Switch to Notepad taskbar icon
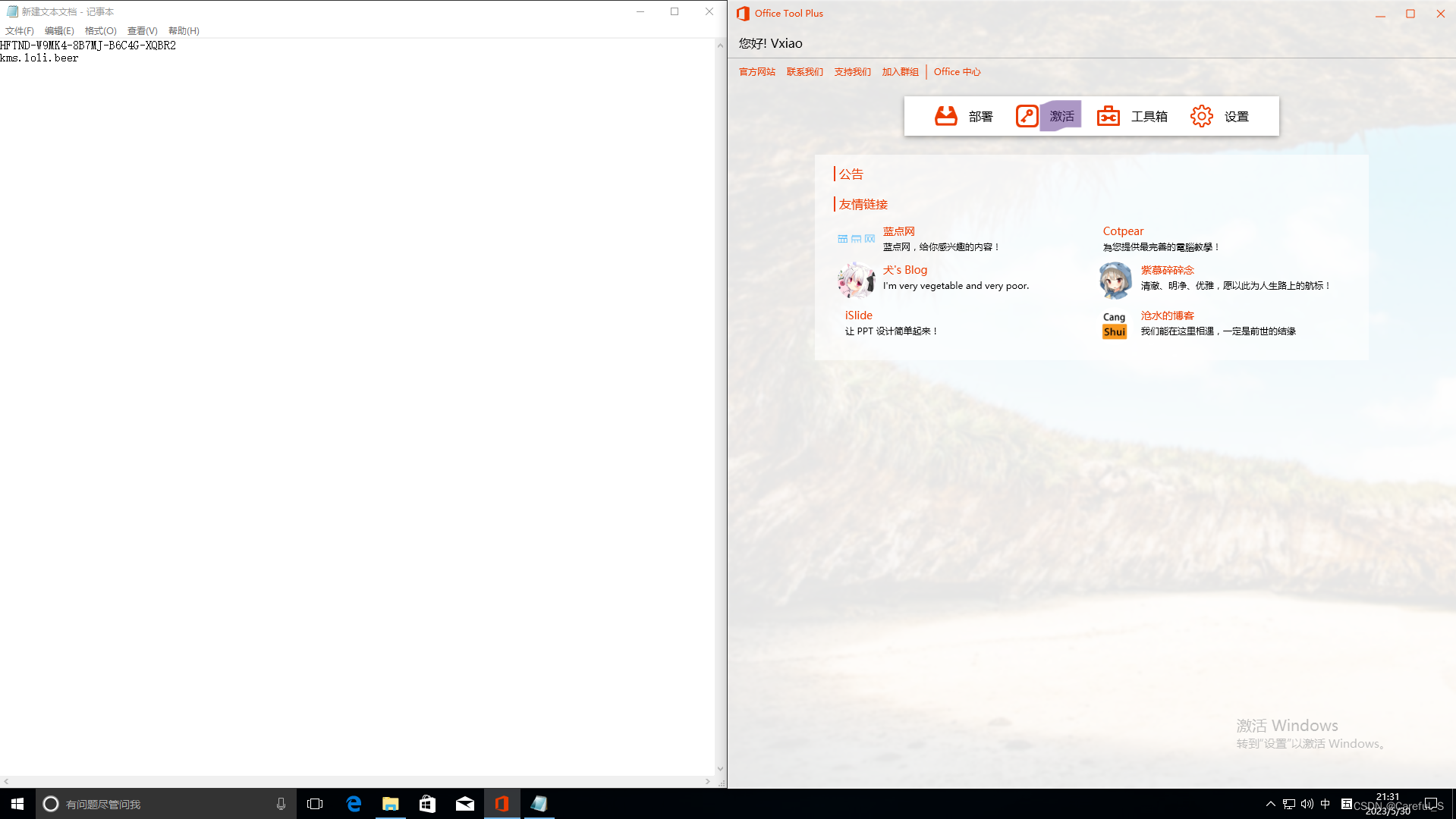Image resolution: width=1456 pixels, height=819 pixels. [539, 804]
